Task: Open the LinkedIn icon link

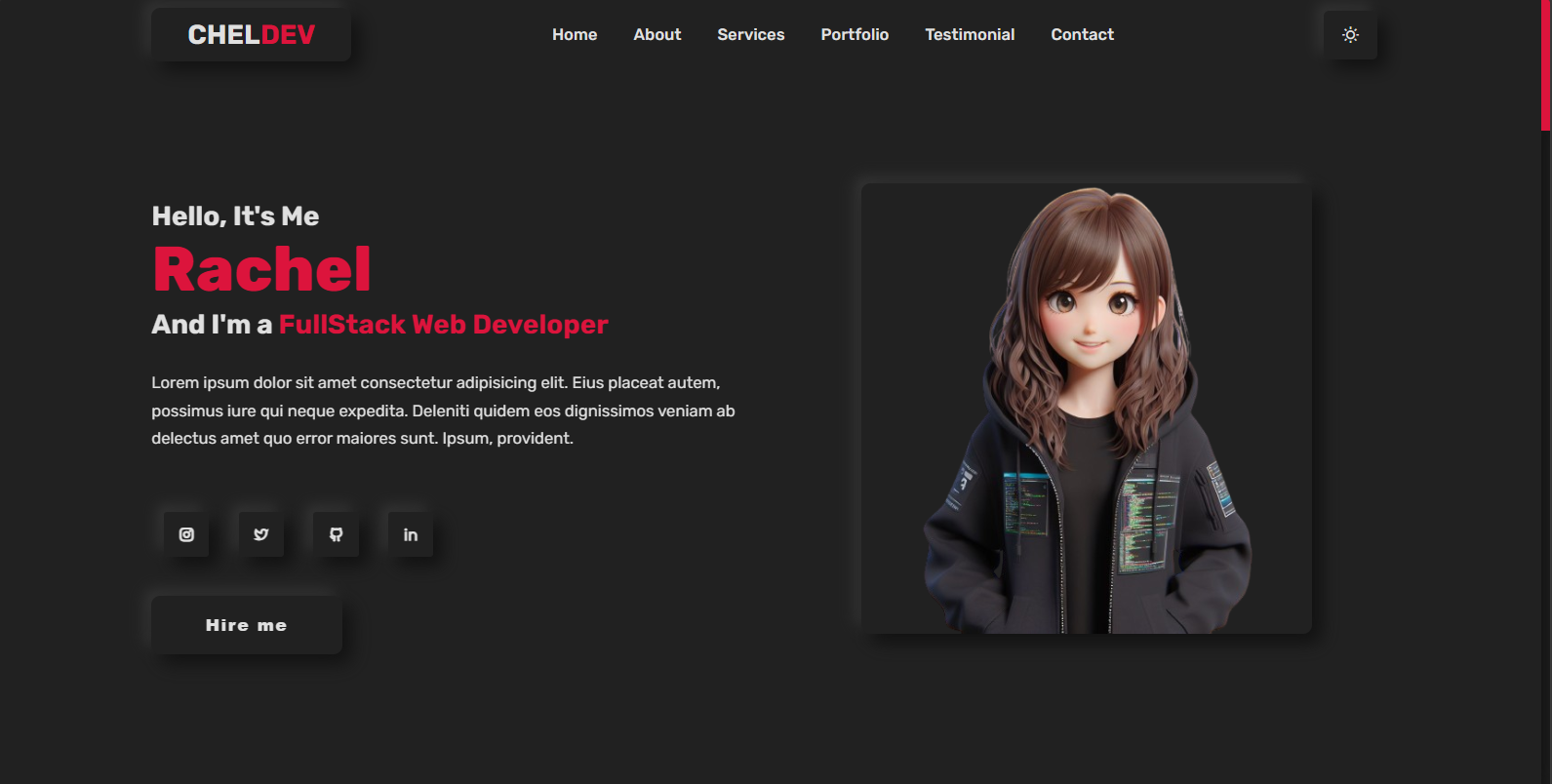Action: 411,534
